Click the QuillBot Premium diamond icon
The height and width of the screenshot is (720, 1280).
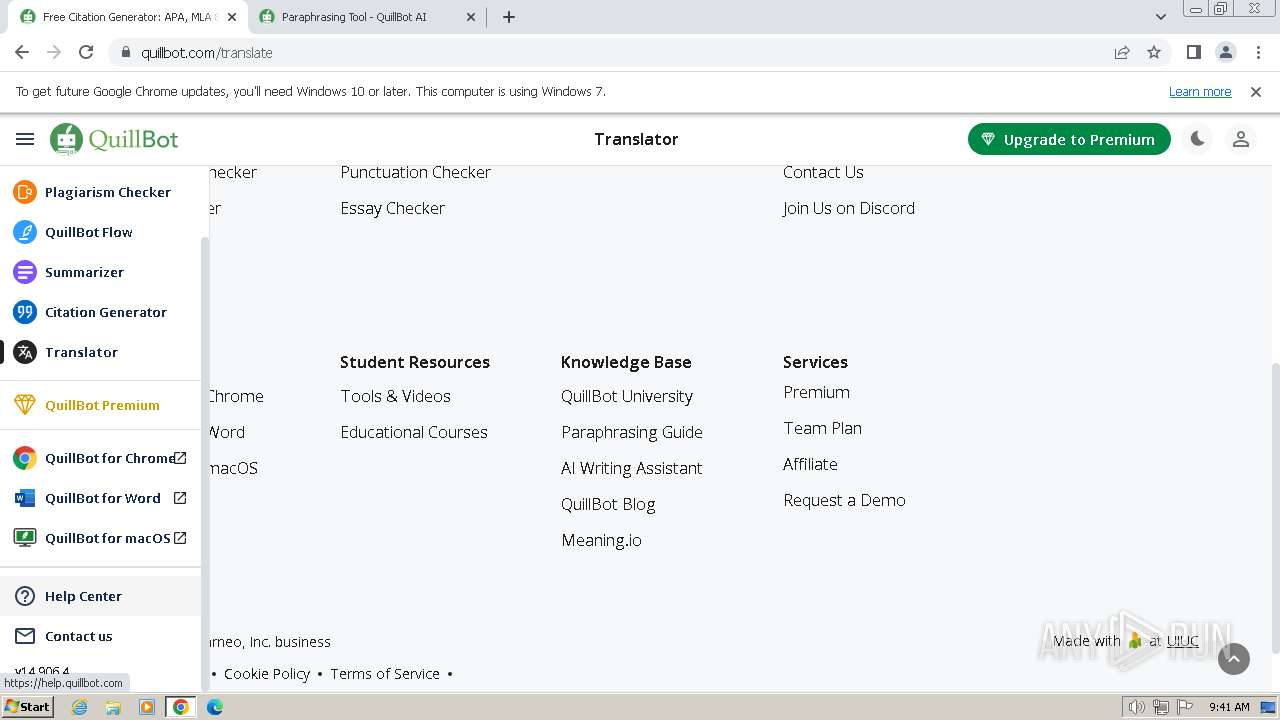point(25,405)
